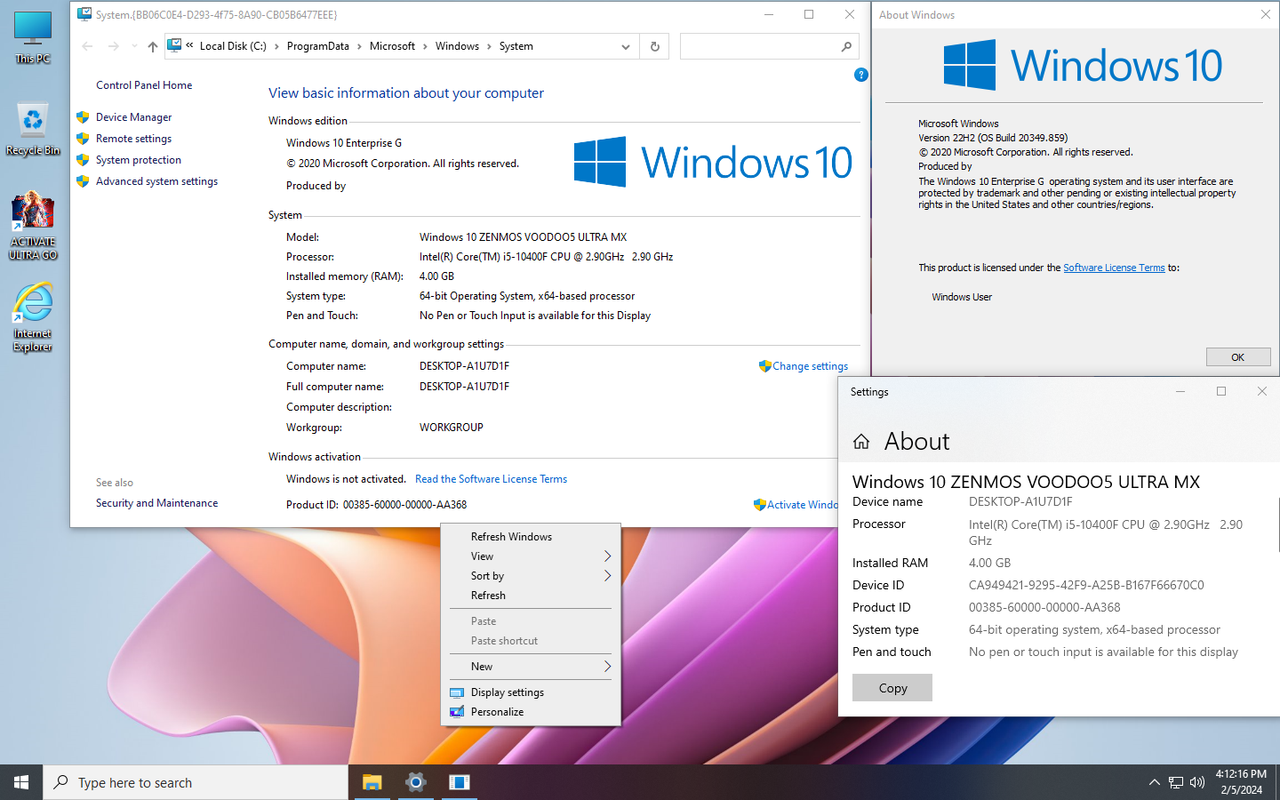Open the address bar history dropdown arrow
1280x800 pixels.
click(x=626, y=46)
